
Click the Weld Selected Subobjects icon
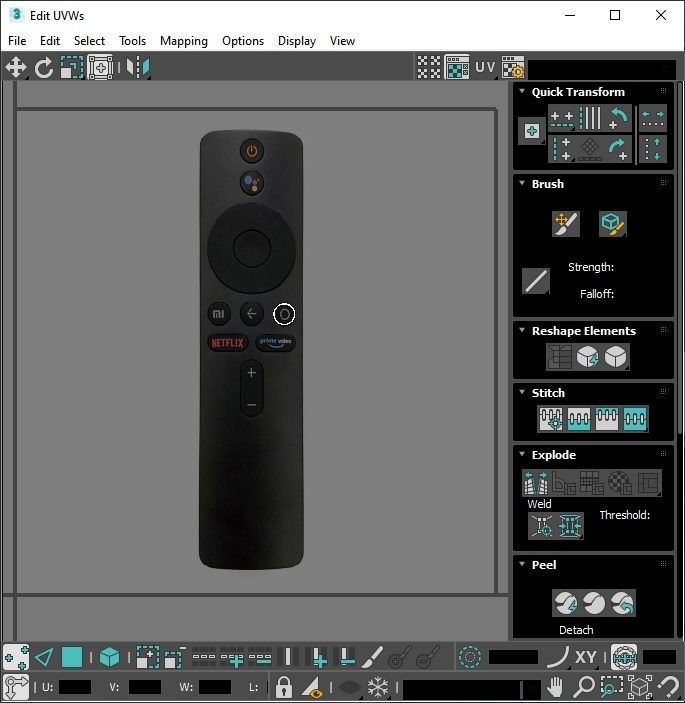click(570, 525)
